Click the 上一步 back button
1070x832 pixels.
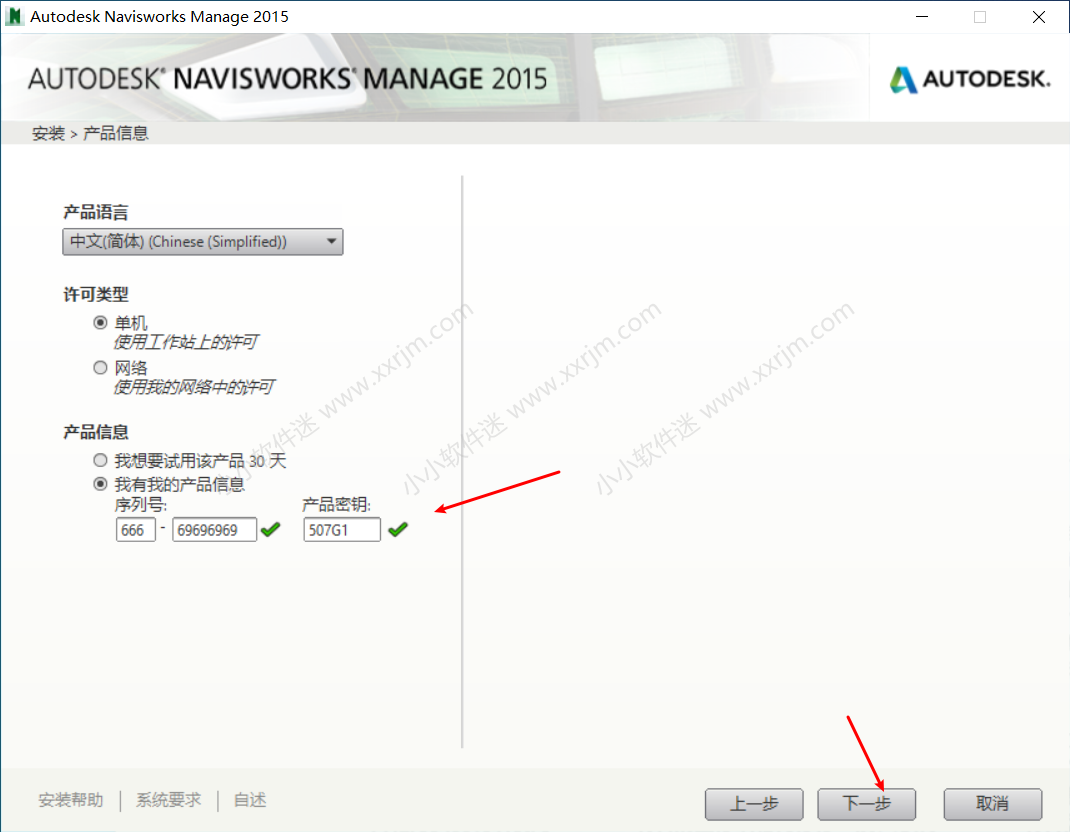[754, 804]
